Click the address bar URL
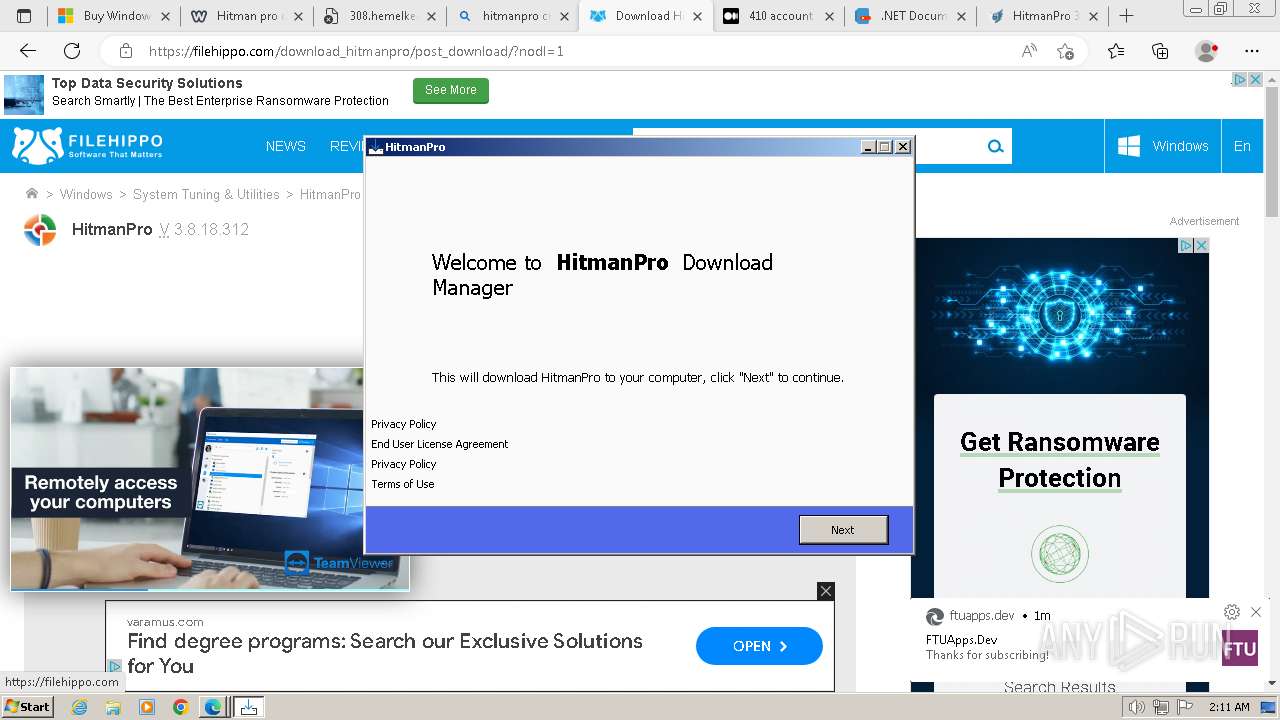This screenshot has height=720, width=1280. click(356, 51)
